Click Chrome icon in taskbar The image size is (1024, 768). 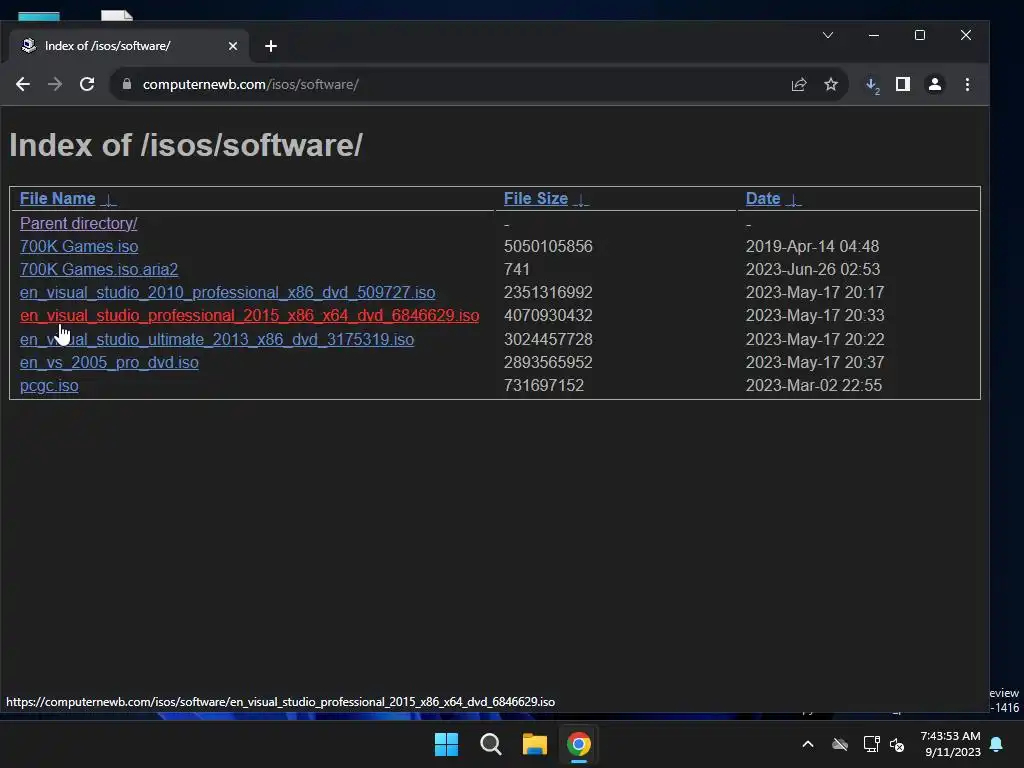click(579, 744)
